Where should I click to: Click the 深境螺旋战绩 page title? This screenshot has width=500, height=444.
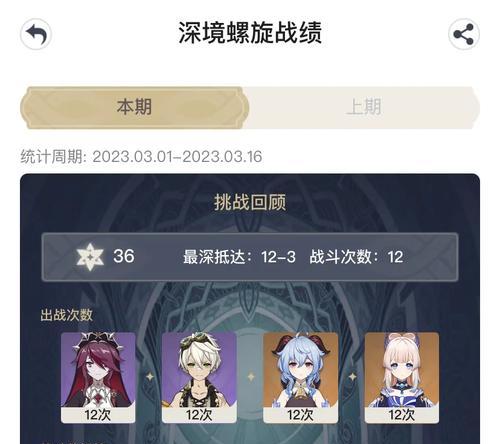[x=250, y=33]
